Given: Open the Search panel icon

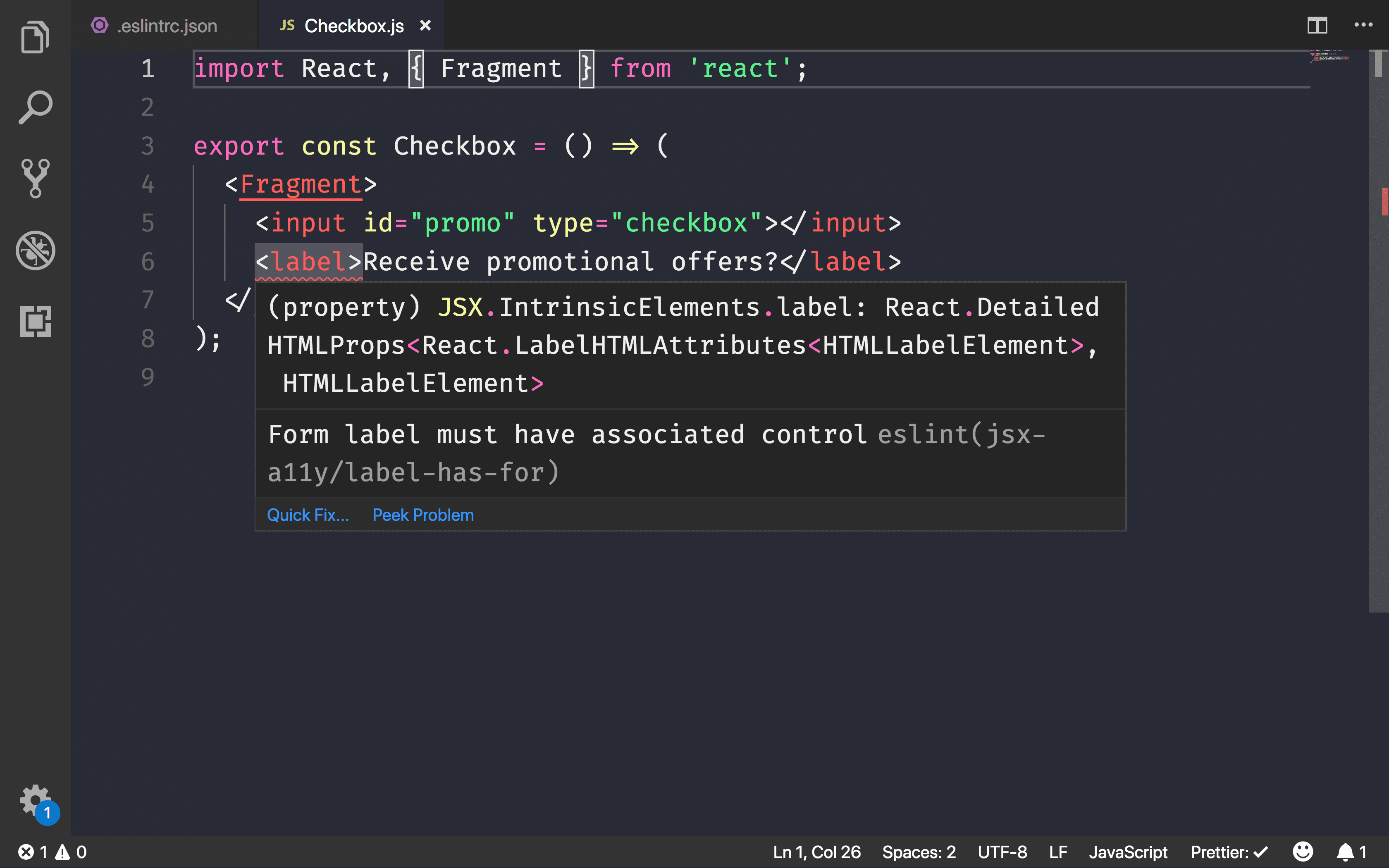Looking at the screenshot, I should pyautogui.click(x=35, y=108).
